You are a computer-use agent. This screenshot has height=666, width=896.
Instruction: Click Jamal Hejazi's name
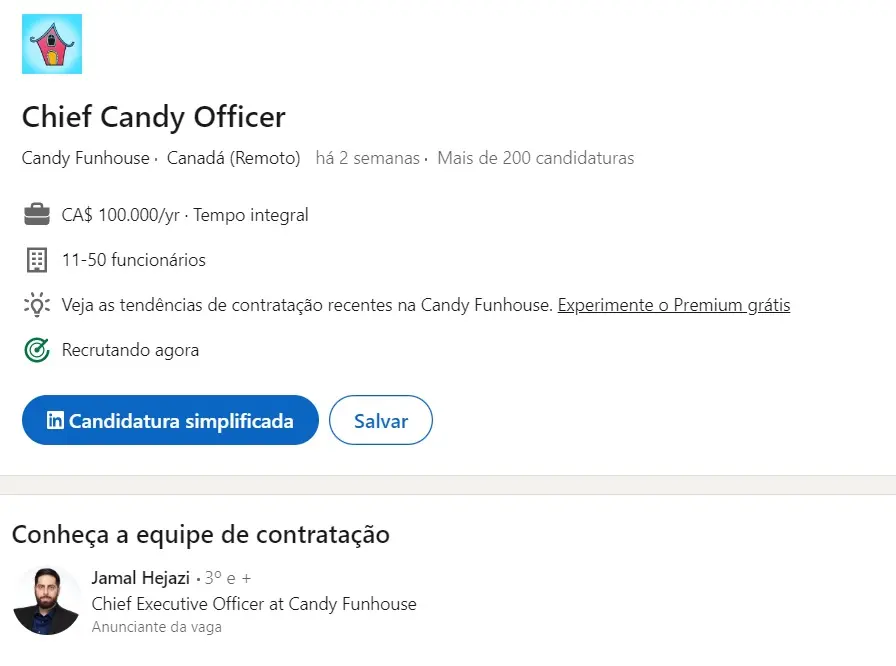(140, 578)
